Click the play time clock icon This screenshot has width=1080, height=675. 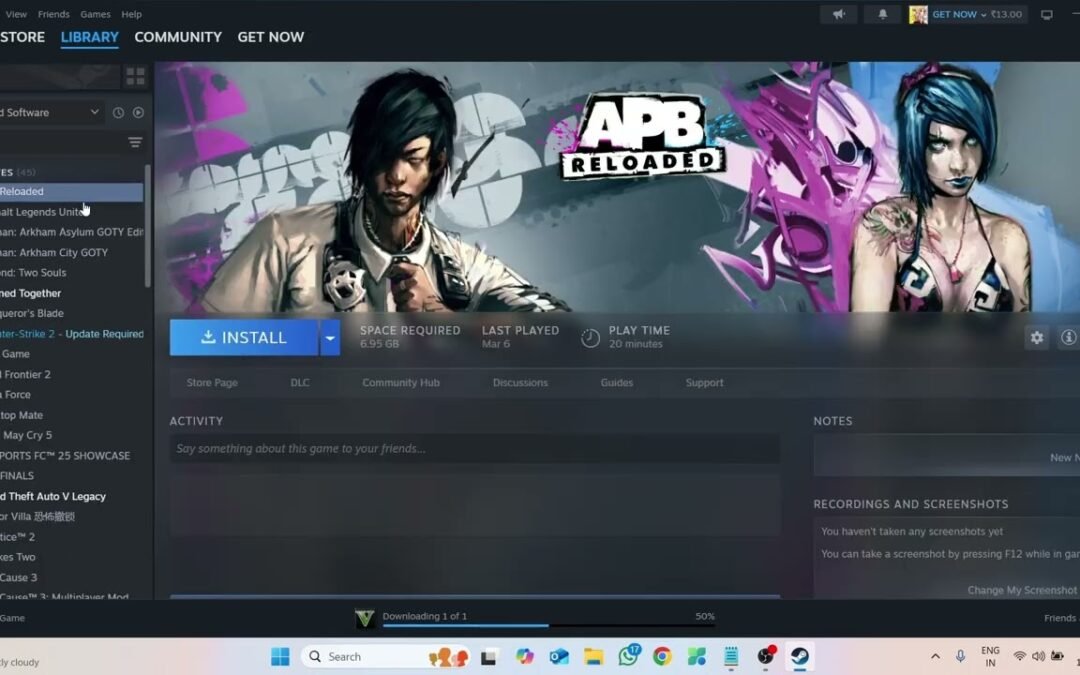[x=590, y=338]
